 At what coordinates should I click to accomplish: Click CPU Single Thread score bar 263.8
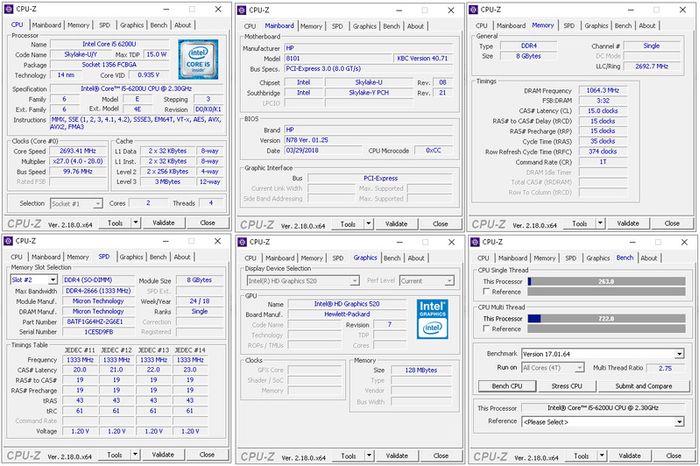point(606,281)
